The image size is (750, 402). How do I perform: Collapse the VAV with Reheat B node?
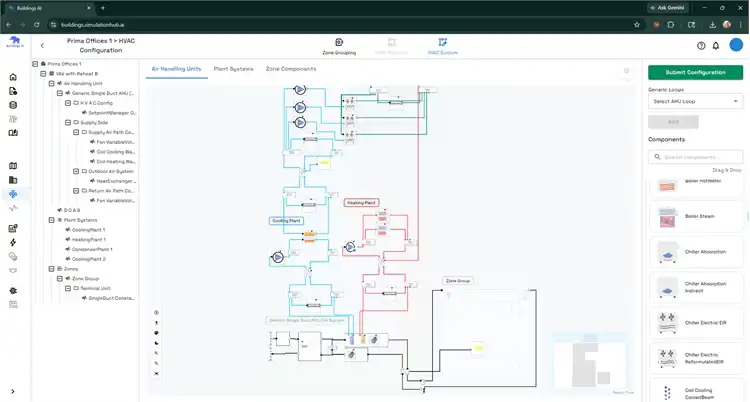coord(43,74)
